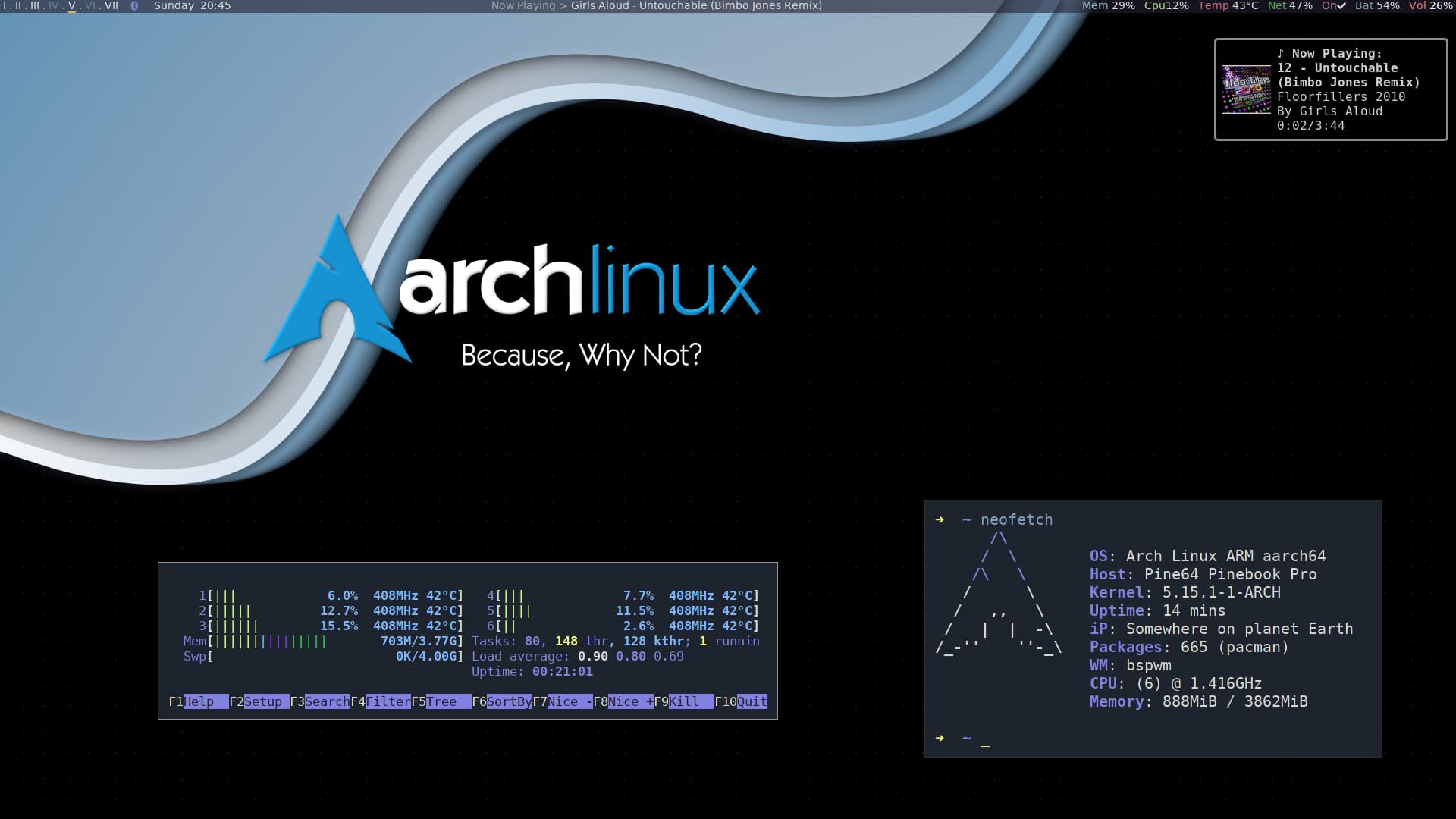This screenshot has height=819, width=1456.
Task: Click the Packages 665 (pacman) line
Action: (1189, 647)
